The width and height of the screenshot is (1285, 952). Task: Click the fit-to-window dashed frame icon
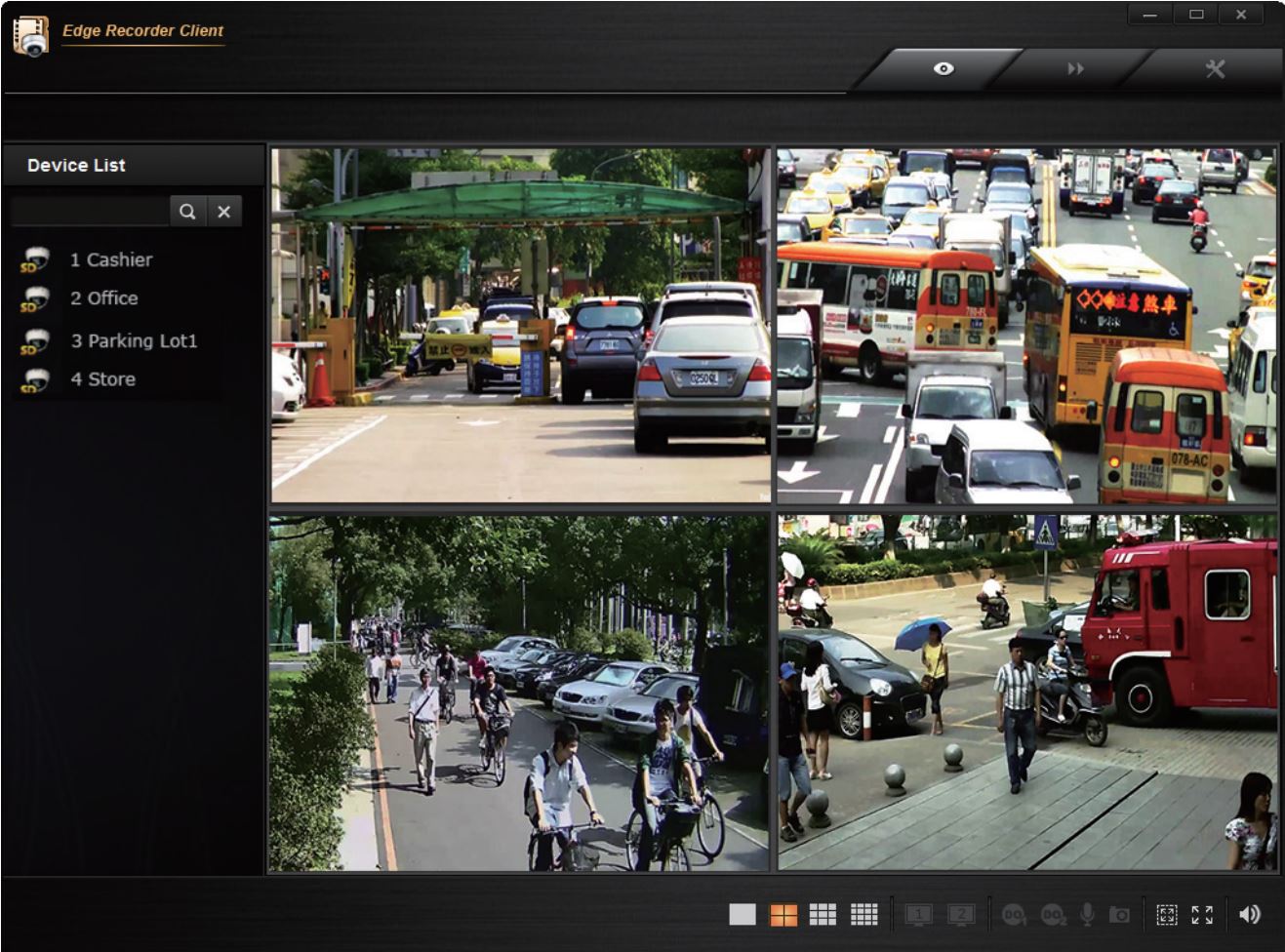point(1166,914)
